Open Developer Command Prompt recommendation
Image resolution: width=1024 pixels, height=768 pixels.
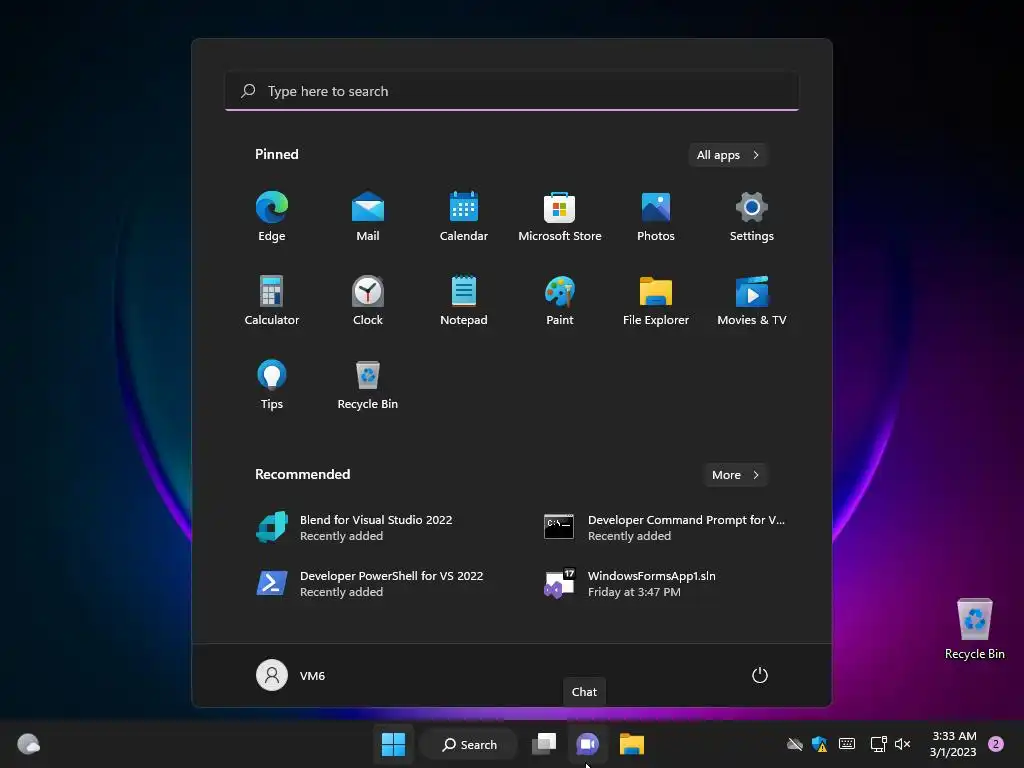point(665,527)
